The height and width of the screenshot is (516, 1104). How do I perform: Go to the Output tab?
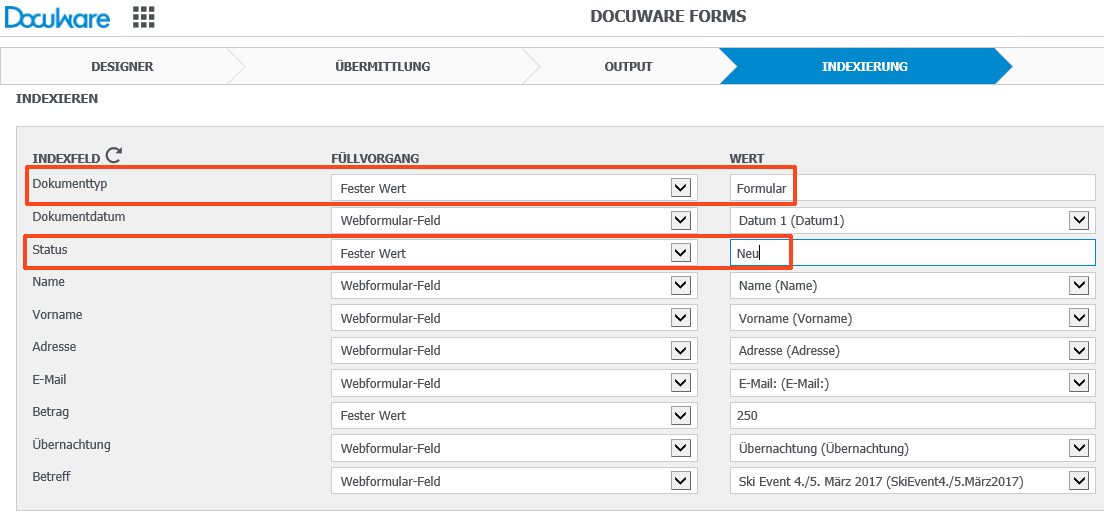[628, 67]
